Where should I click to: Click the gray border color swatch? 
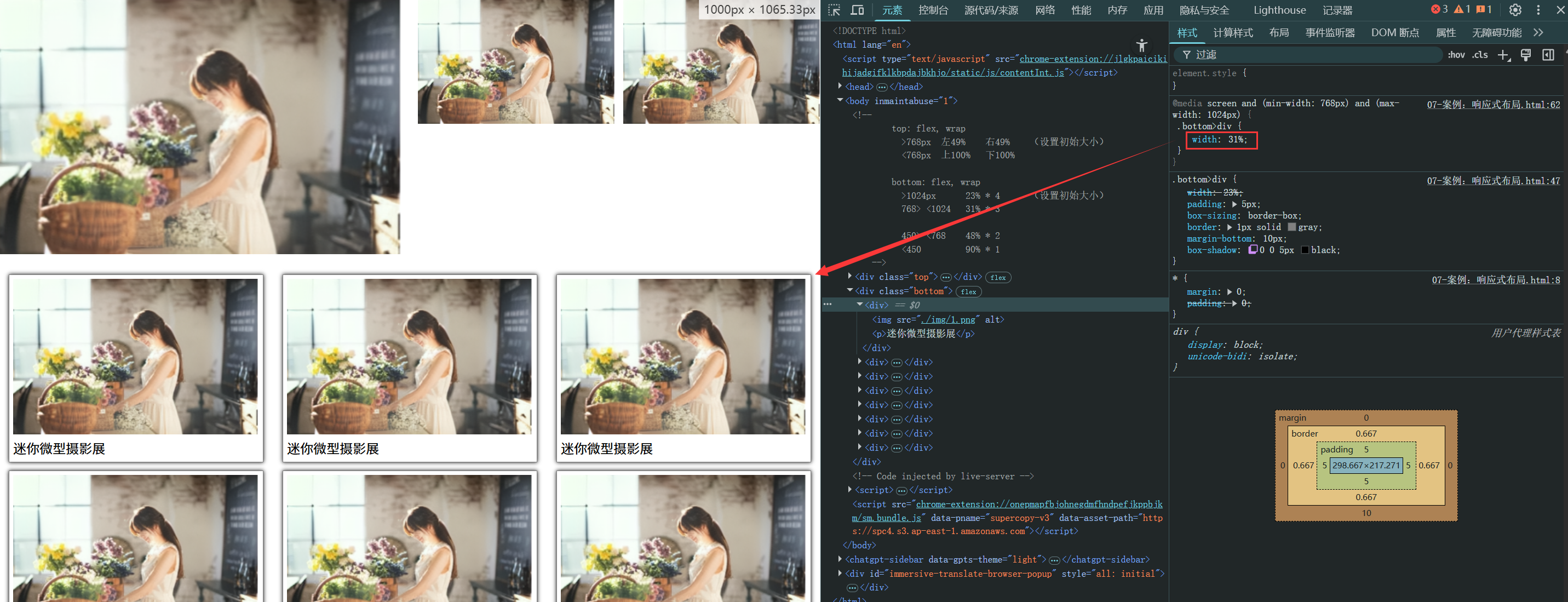[x=1291, y=227]
